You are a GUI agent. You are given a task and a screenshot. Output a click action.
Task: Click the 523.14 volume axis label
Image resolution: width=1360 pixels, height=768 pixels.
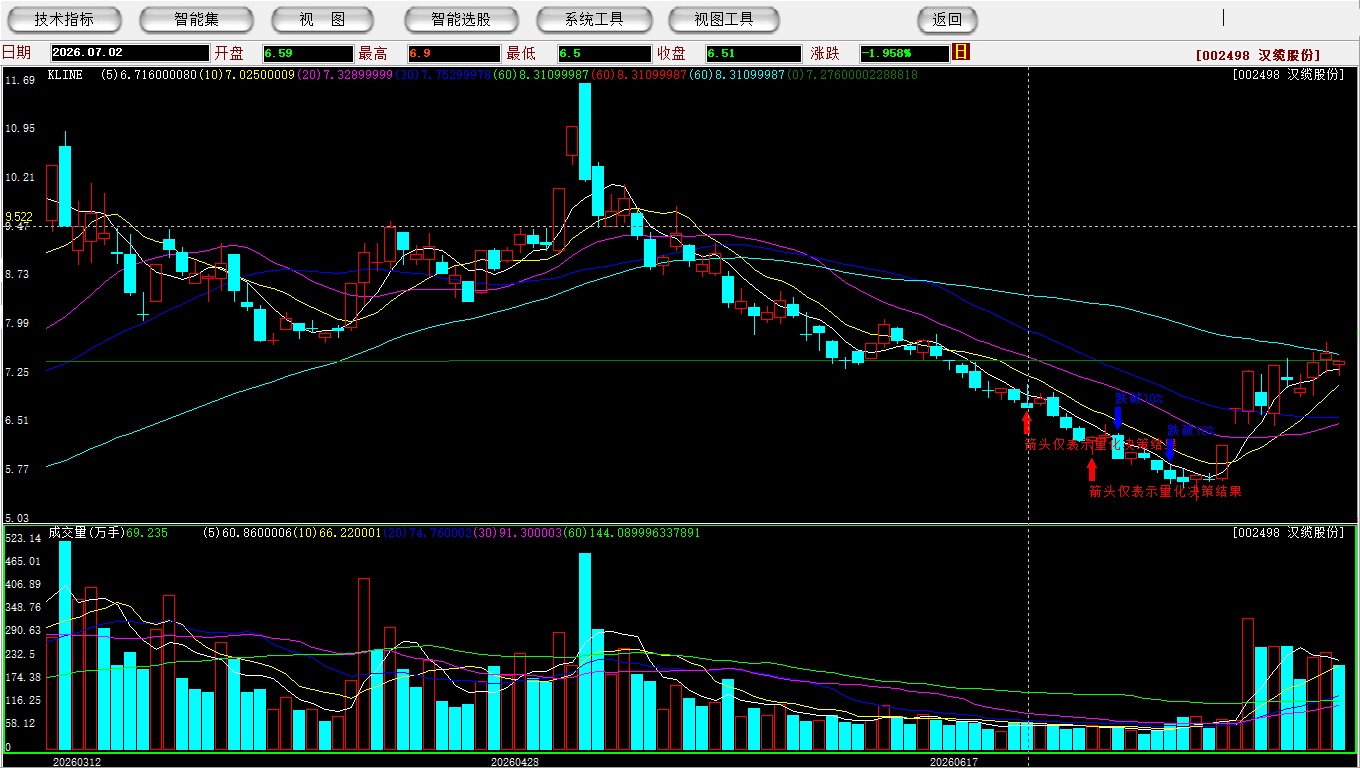[x=22, y=538]
